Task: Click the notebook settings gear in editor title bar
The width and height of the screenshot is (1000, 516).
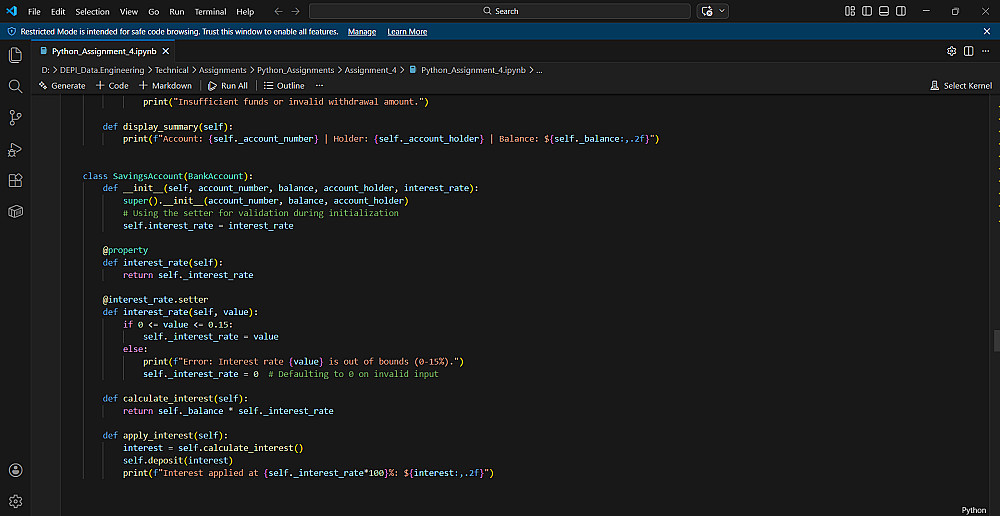Action: point(952,51)
